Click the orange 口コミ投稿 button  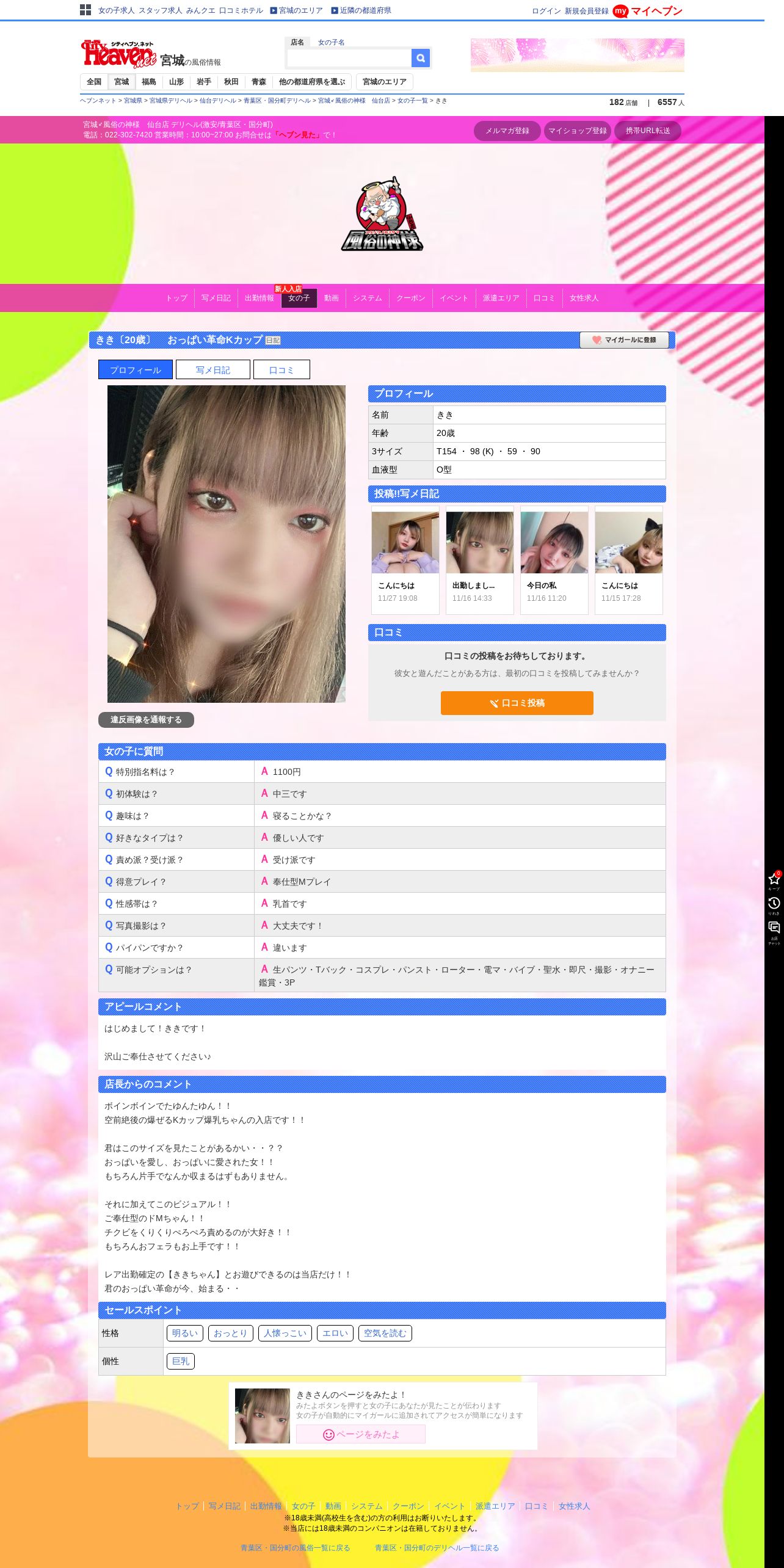coord(517,703)
